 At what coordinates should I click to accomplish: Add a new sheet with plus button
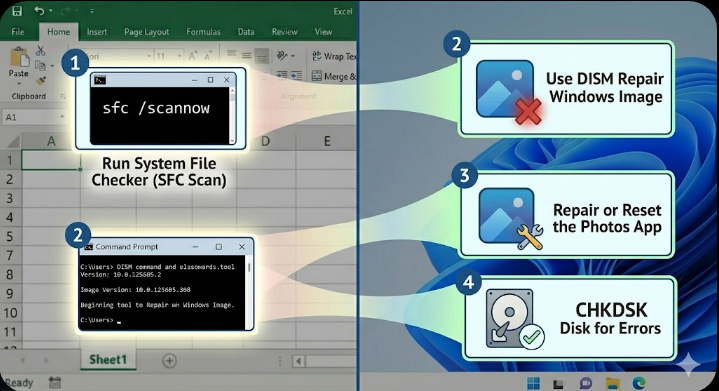pyautogui.click(x=169, y=361)
